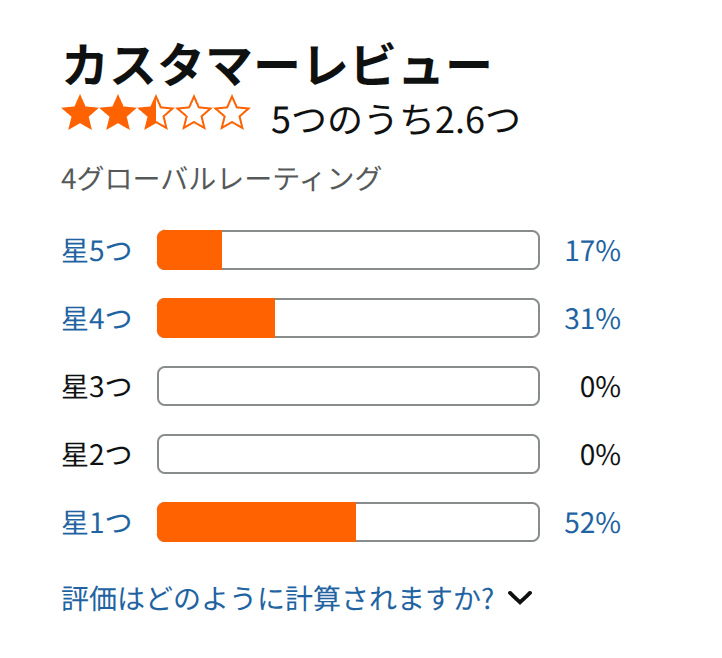
Task: Click the half-filled third star icon
Action: pos(156,112)
